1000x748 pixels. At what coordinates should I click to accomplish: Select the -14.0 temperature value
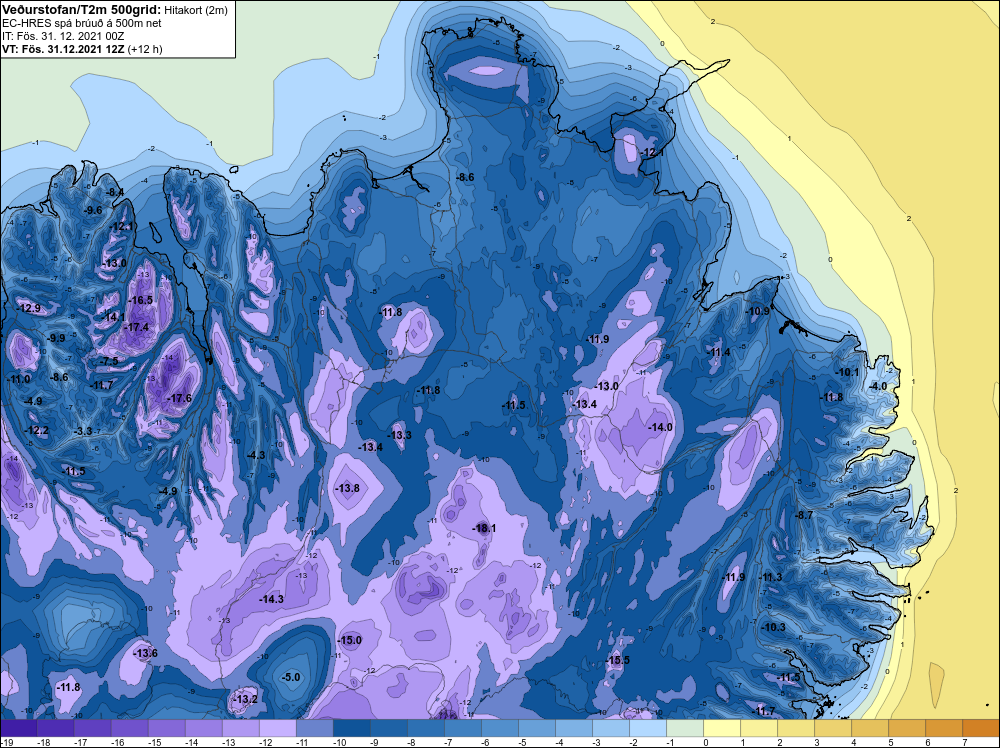(661, 427)
